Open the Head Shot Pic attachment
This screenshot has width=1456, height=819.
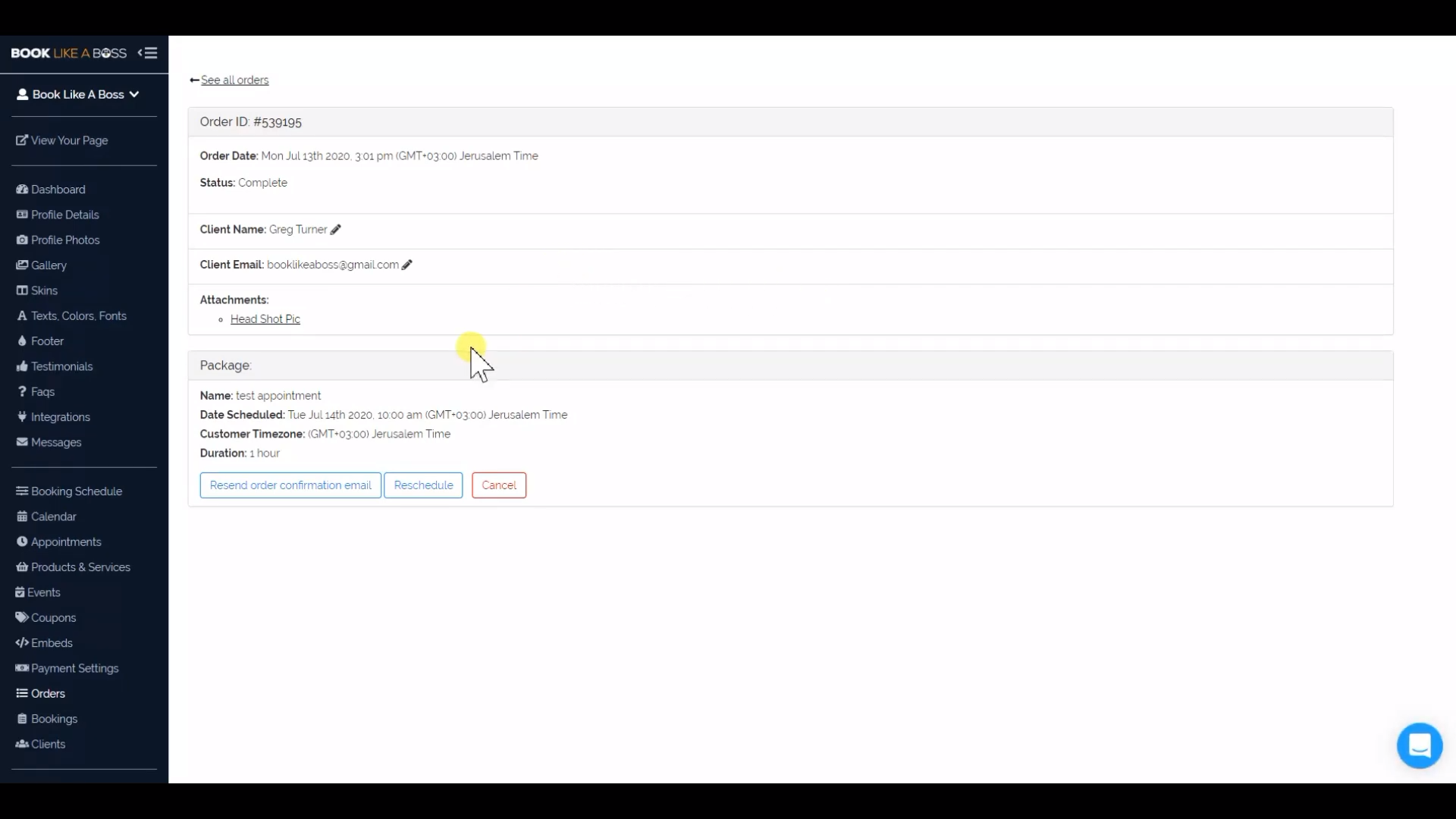coord(265,319)
